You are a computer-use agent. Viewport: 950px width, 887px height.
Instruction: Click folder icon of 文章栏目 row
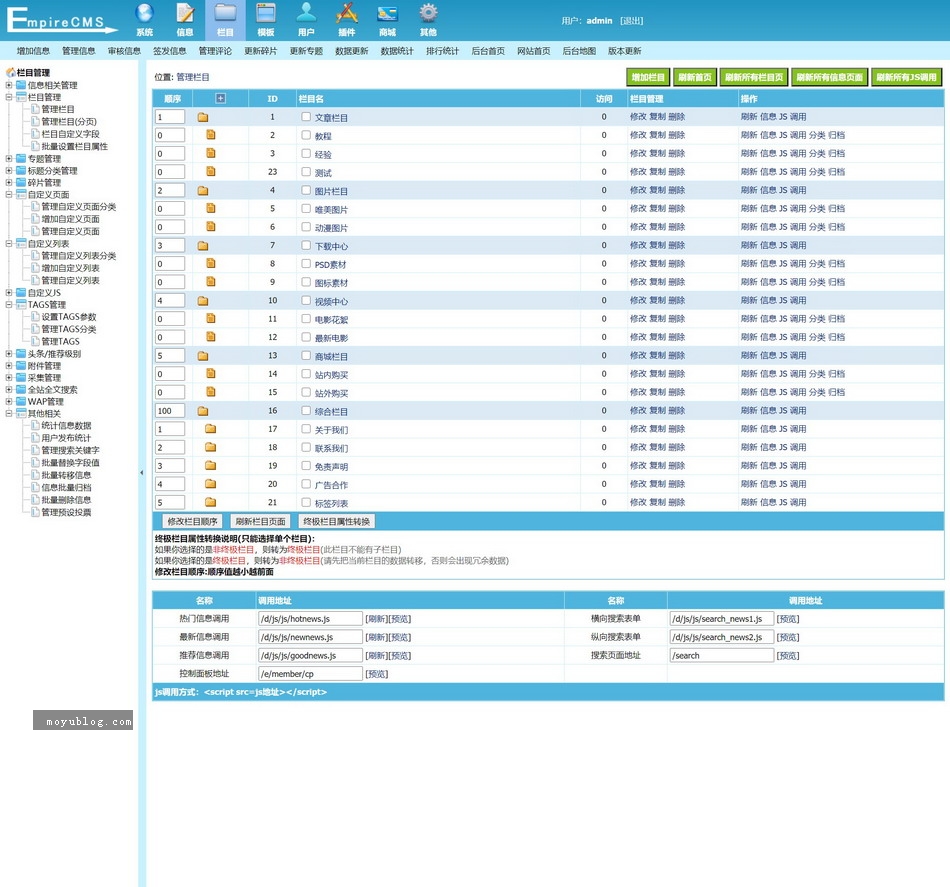(x=203, y=117)
